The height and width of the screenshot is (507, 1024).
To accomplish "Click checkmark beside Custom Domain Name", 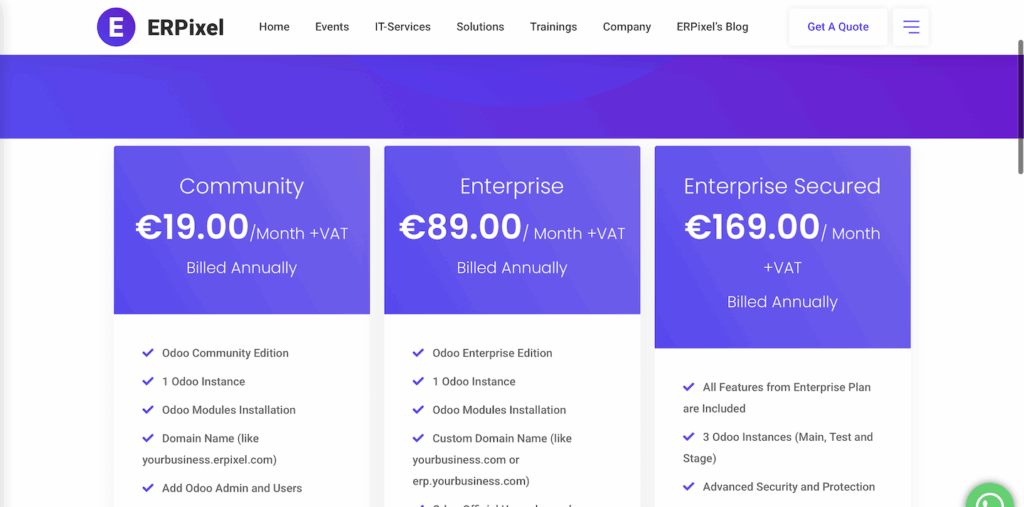I will point(418,438).
